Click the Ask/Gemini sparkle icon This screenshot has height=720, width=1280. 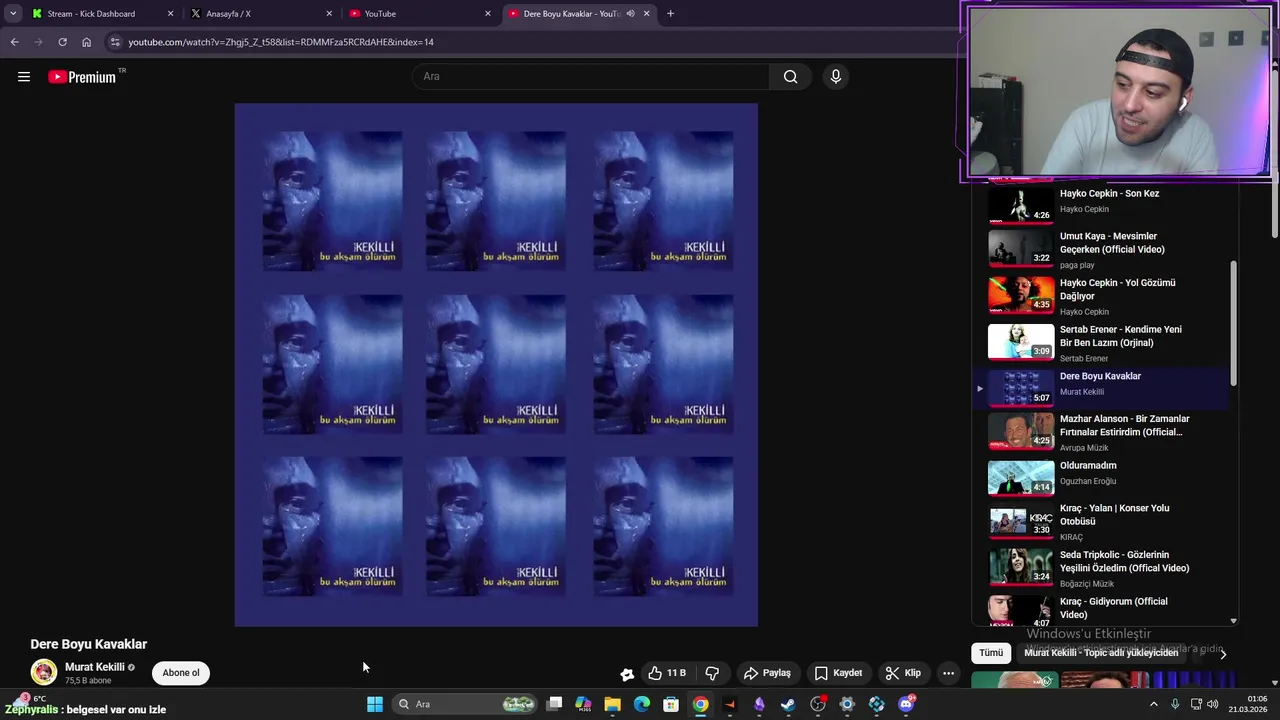click(627, 674)
